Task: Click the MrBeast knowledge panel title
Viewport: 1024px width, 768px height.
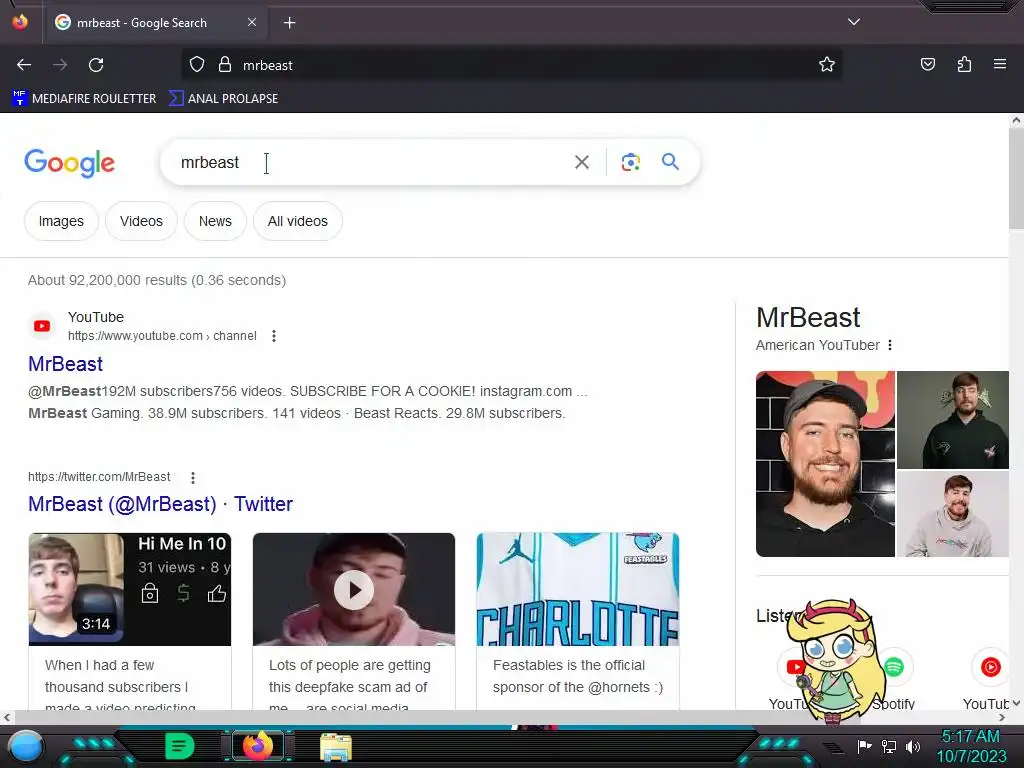Action: point(808,317)
